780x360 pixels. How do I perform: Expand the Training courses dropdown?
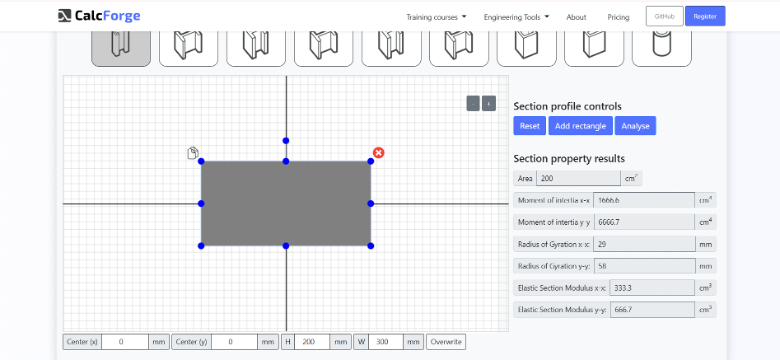click(436, 17)
